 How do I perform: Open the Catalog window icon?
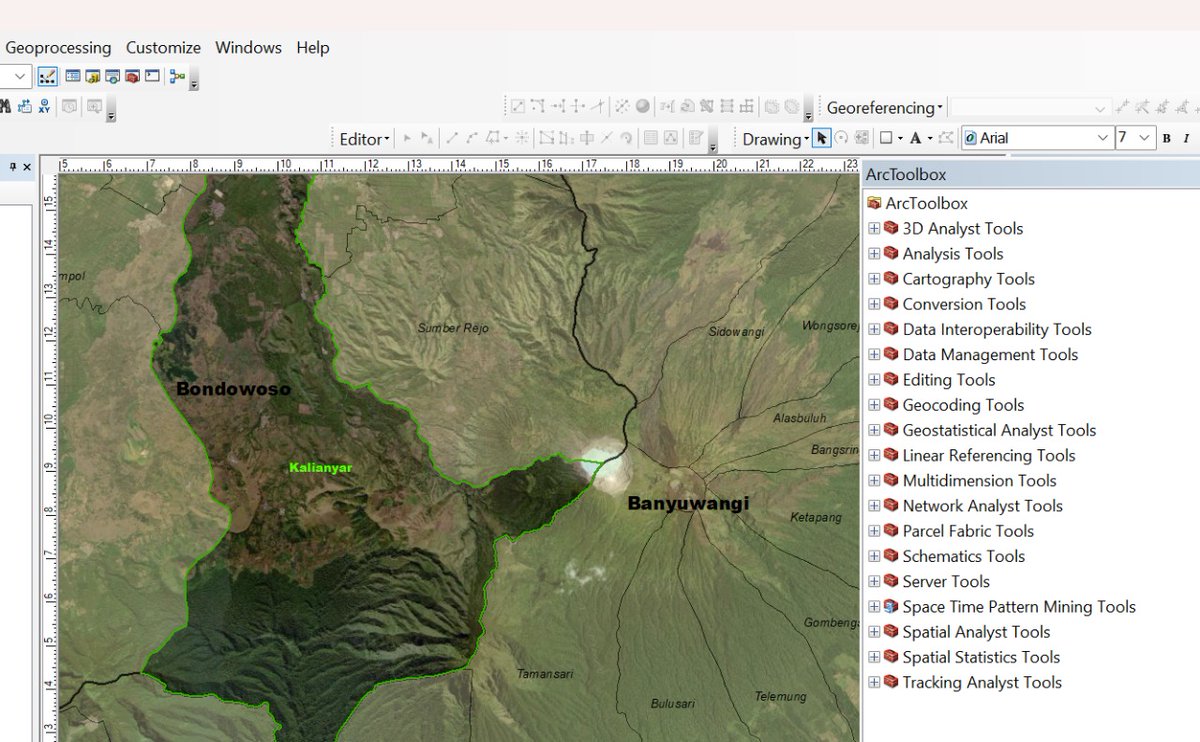(x=92, y=76)
